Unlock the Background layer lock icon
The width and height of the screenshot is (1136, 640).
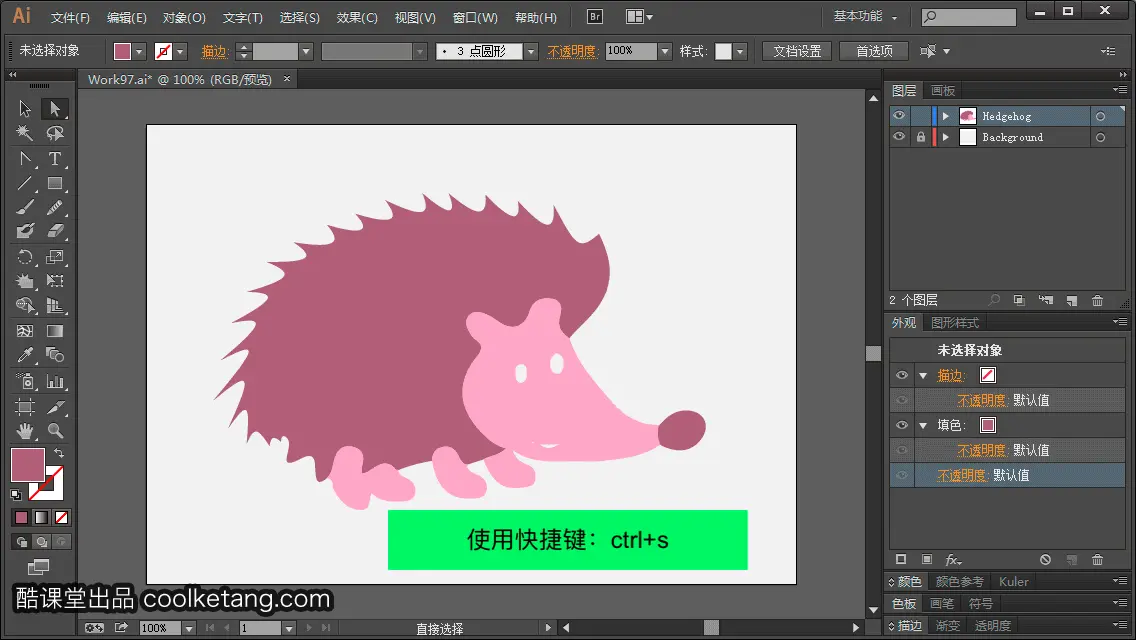921,137
